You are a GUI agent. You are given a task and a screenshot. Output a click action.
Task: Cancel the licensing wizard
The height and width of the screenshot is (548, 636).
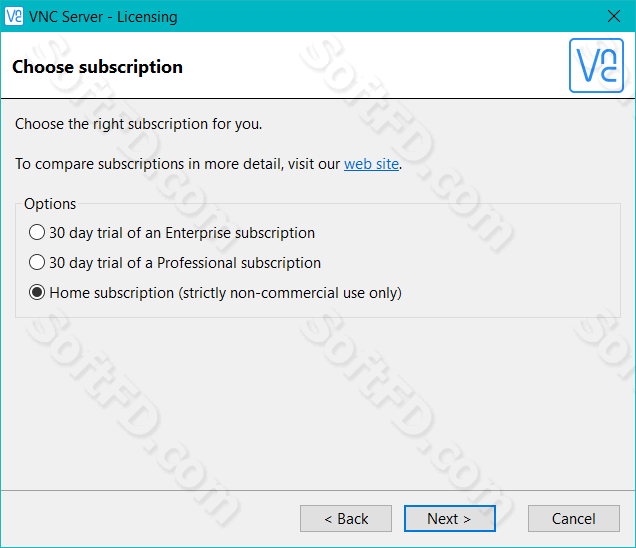click(x=574, y=518)
